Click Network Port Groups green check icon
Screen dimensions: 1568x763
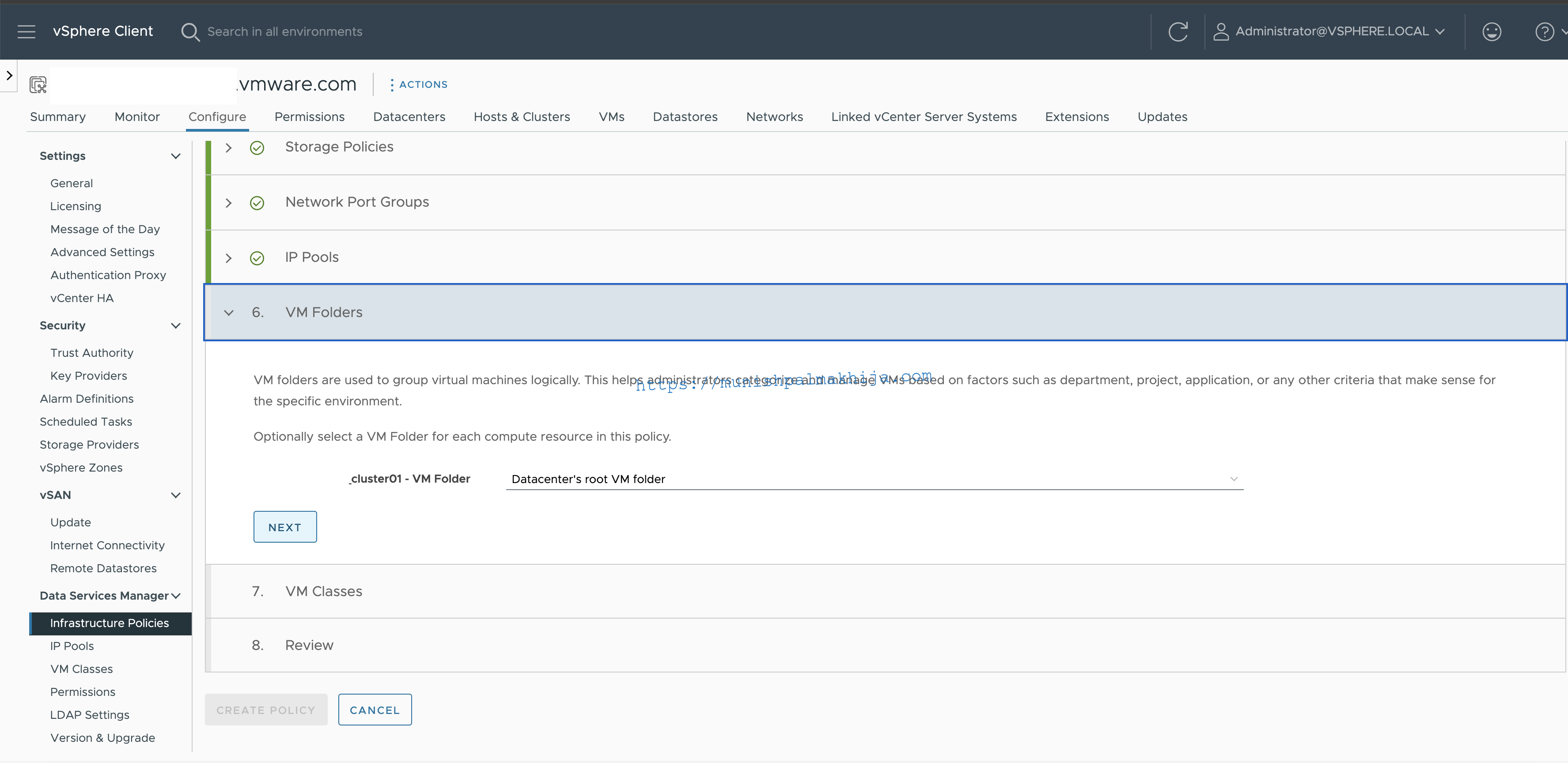click(x=257, y=203)
